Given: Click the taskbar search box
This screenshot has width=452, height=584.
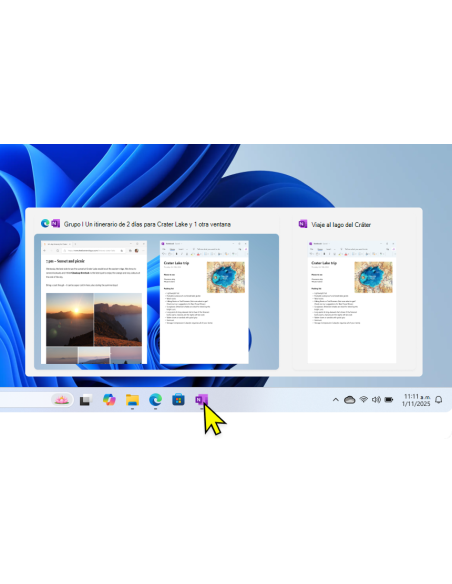Looking at the screenshot, I should click(x=36, y=400).
